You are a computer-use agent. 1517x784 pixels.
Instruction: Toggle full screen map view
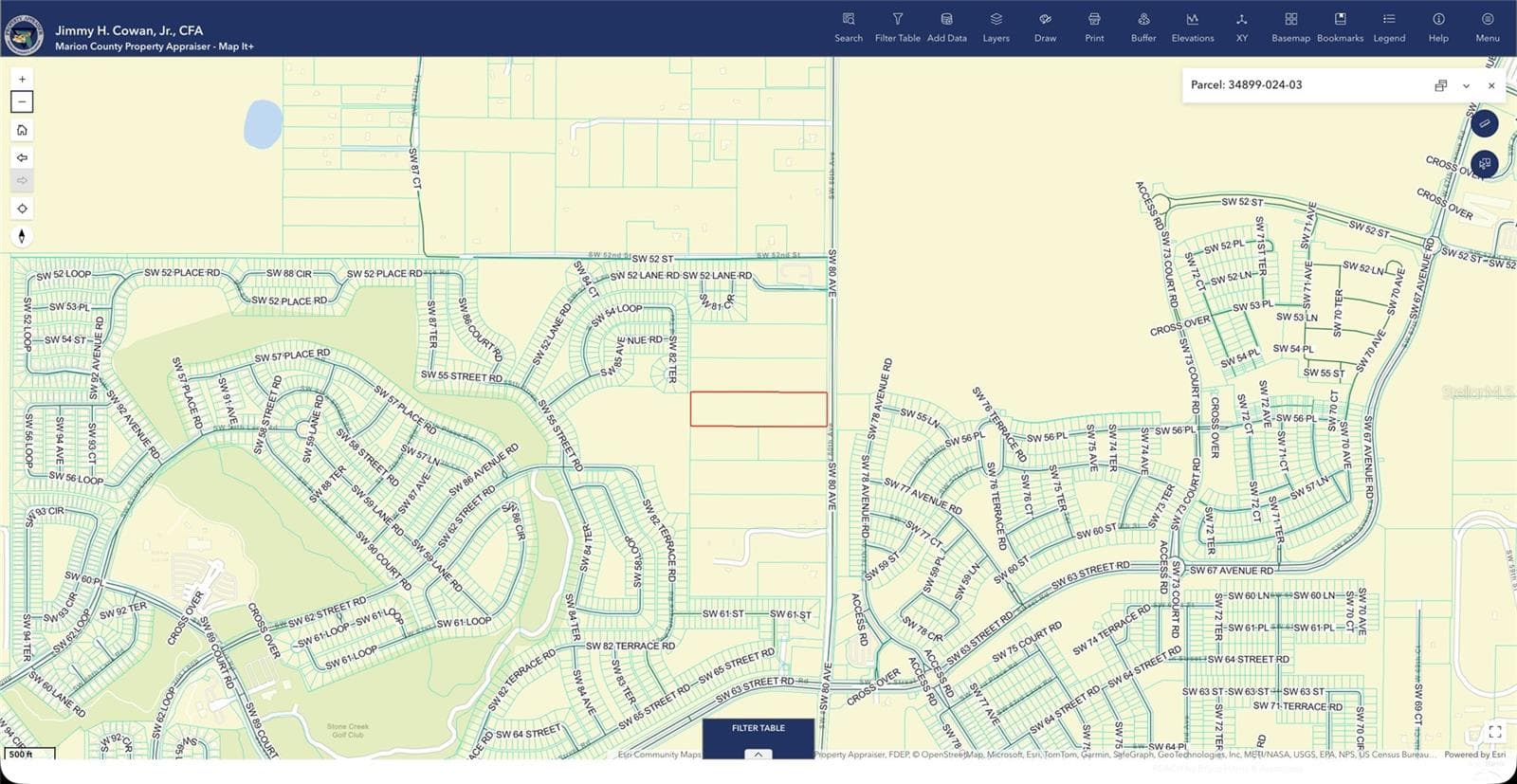(x=1495, y=731)
